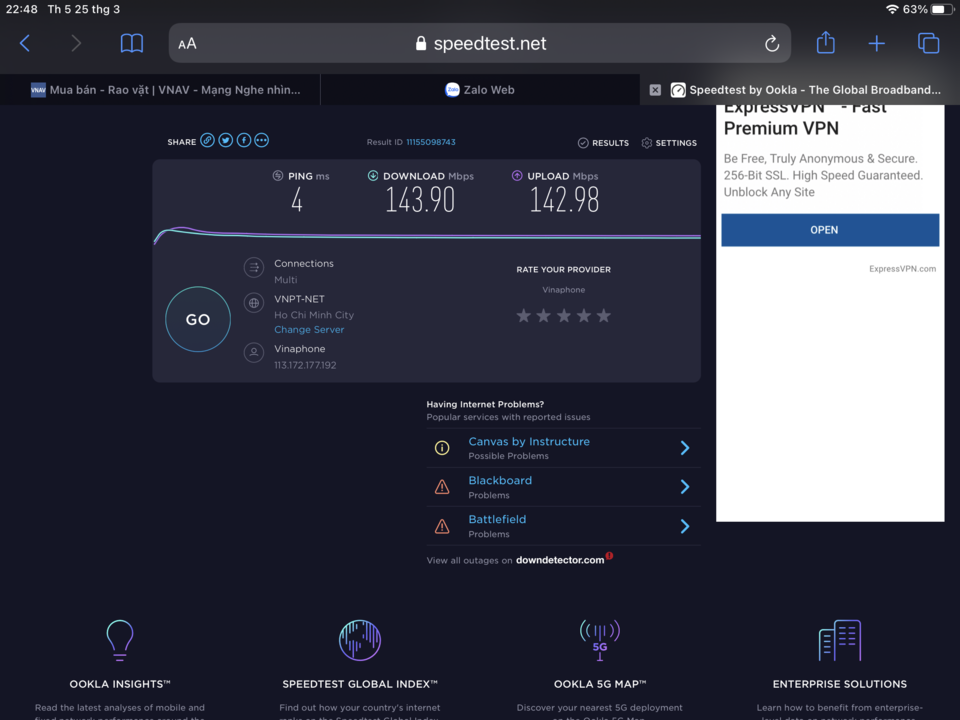Start a new test with the GO button
Screen dimensions: 960x720
pos(198,319)
